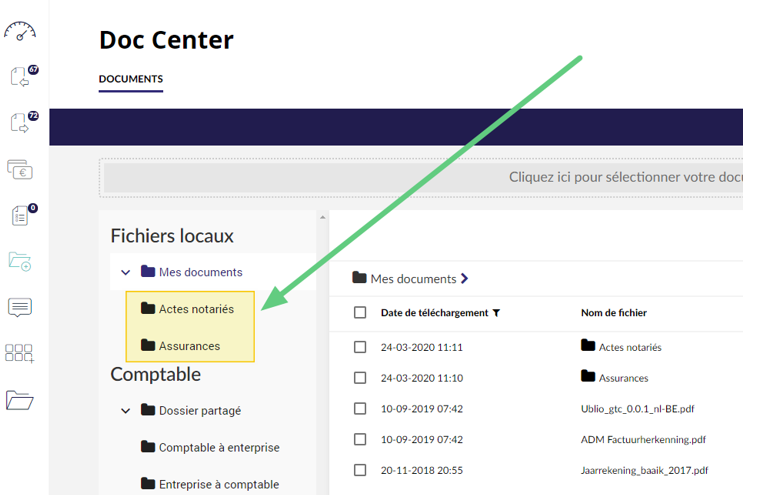Viewport: 781px width, 495px height.
Task: Open ADM Factuurherkenning.pdf file
Action: (643, 440)
